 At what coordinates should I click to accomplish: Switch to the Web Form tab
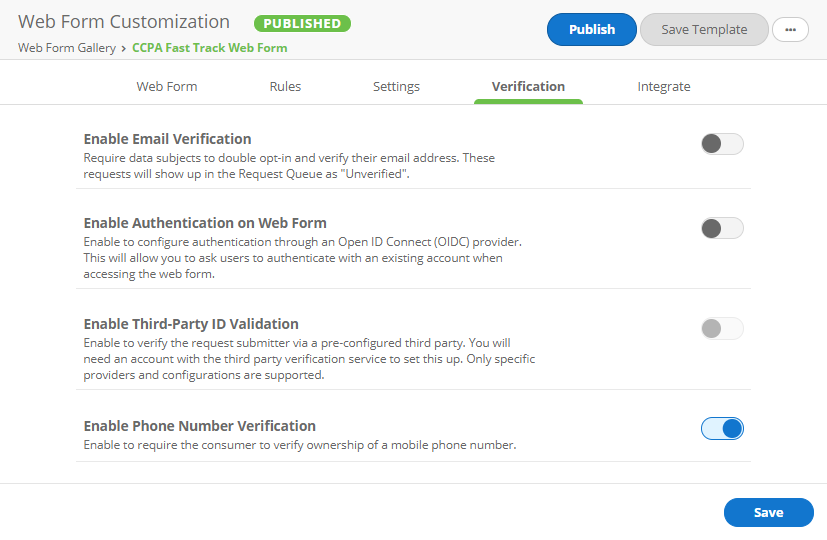pos(167,87)
